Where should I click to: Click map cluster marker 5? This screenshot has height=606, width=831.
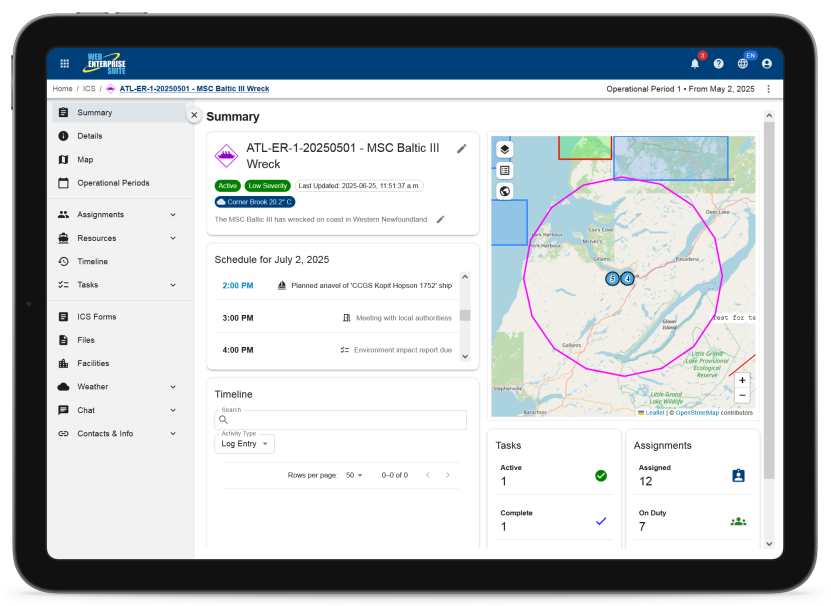pos(613,278)
